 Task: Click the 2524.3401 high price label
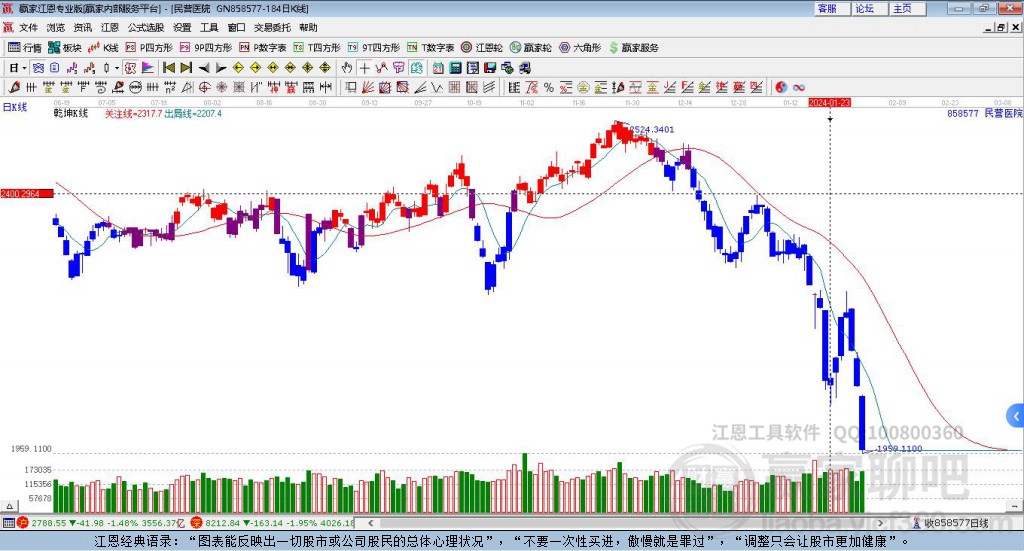(652, 129)
